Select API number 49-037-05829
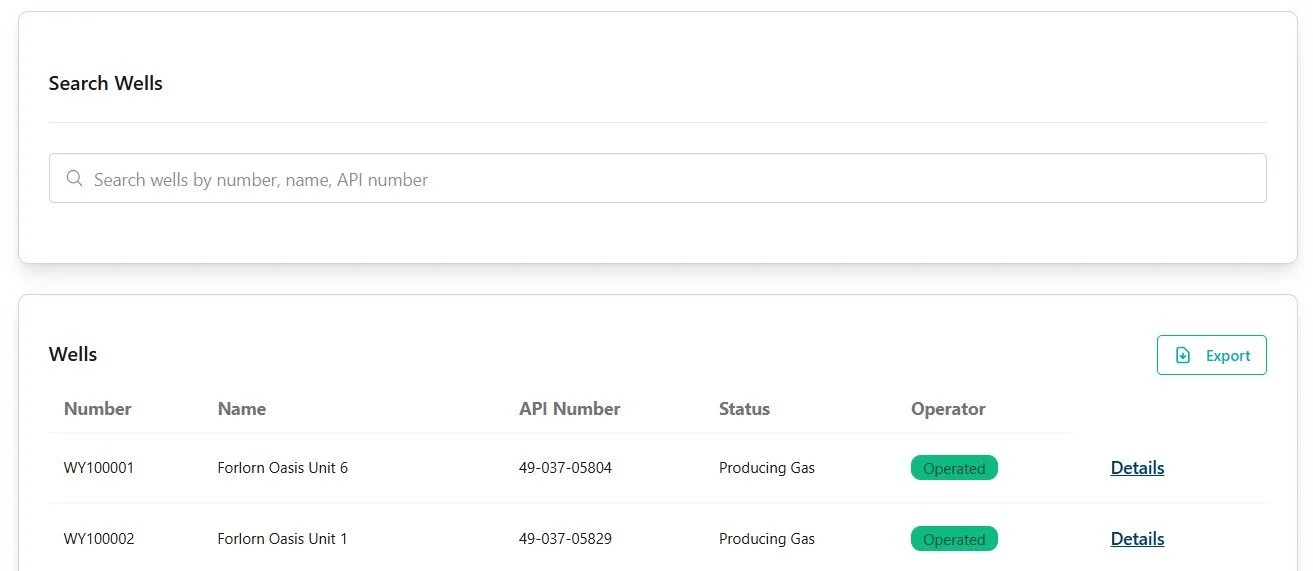 click(x=565, y=539)
